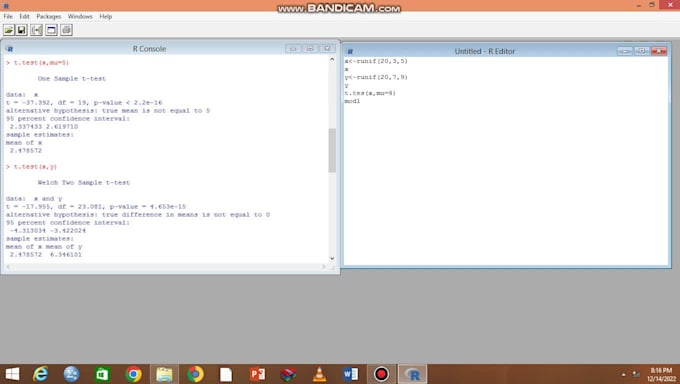Click the Print toolbar icon
Image resolution: width=680 pixels, height=384 pixels.
click(66, 30)
